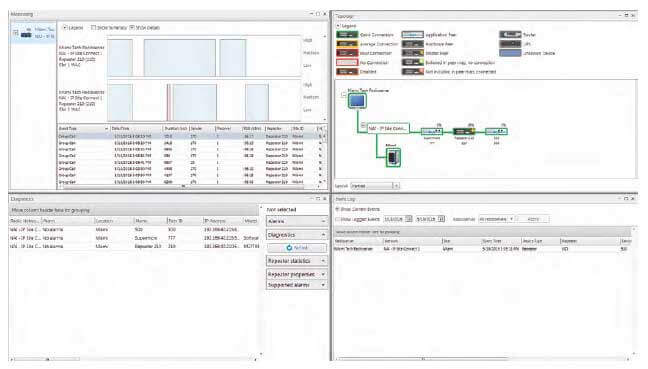648x369 pixels.
Task: Click the Application Peer legend icon
Action: coord(412,35)
